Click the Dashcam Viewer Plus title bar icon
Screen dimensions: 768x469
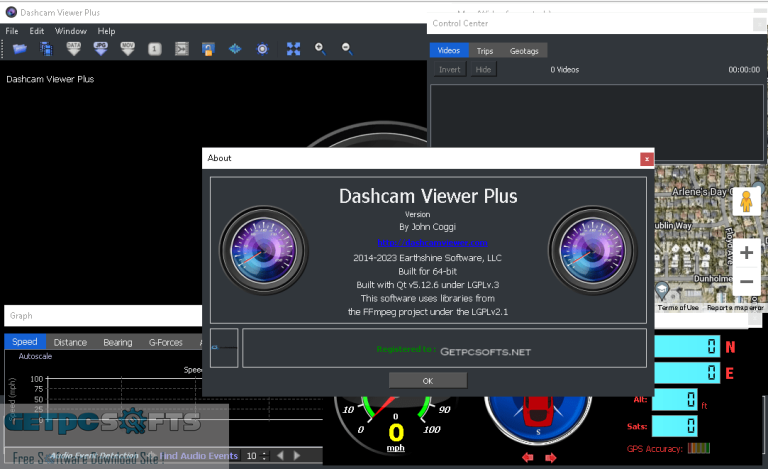11,12
